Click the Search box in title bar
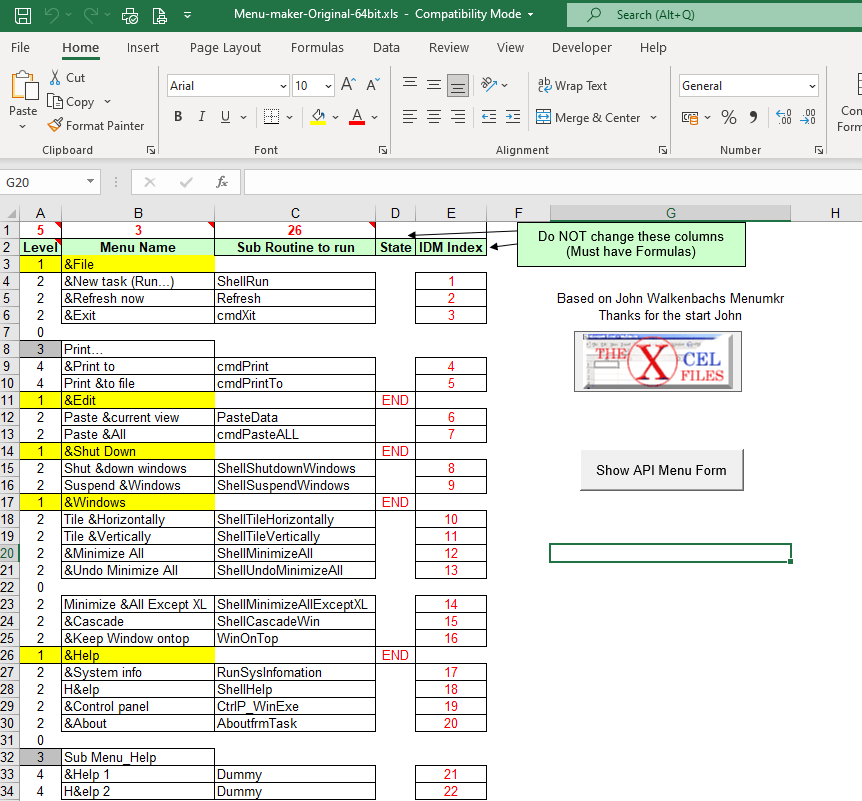862x801 pixels. point(714,15)
